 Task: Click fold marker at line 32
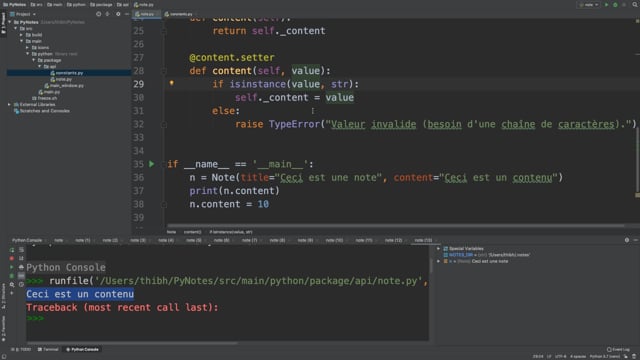(x=164, y=124)
